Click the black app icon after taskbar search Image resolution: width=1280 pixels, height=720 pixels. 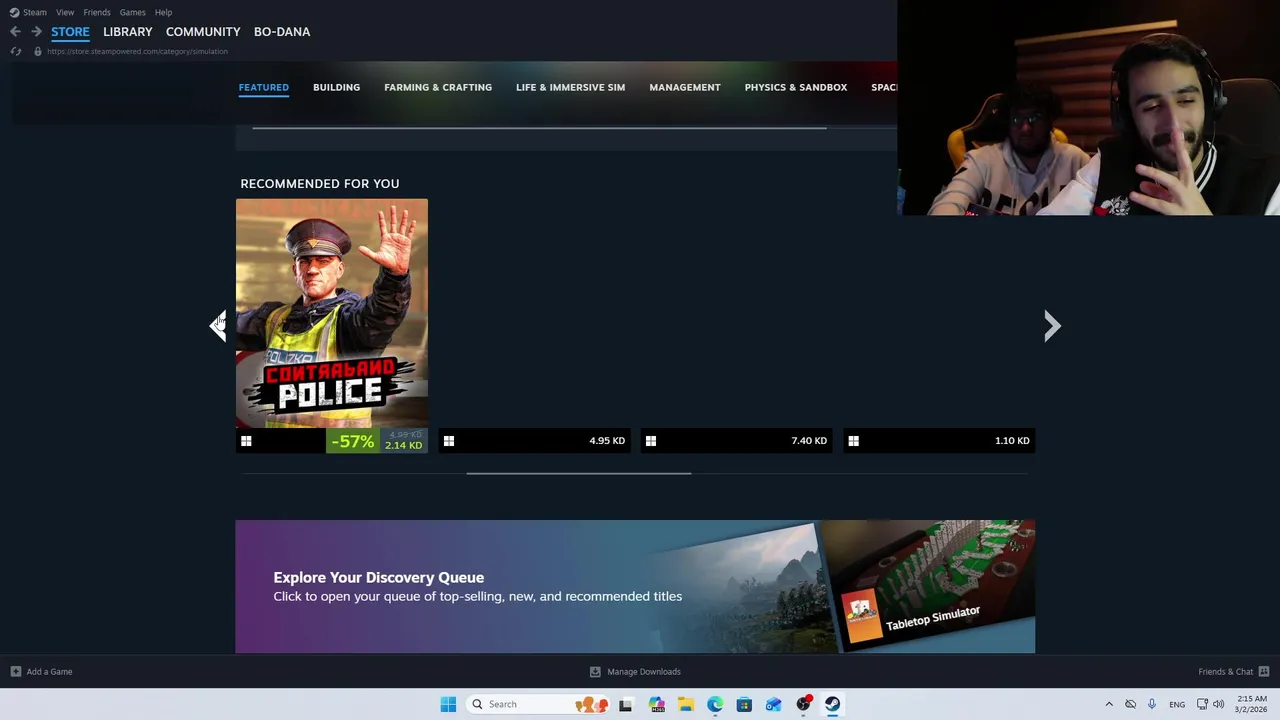626,704
